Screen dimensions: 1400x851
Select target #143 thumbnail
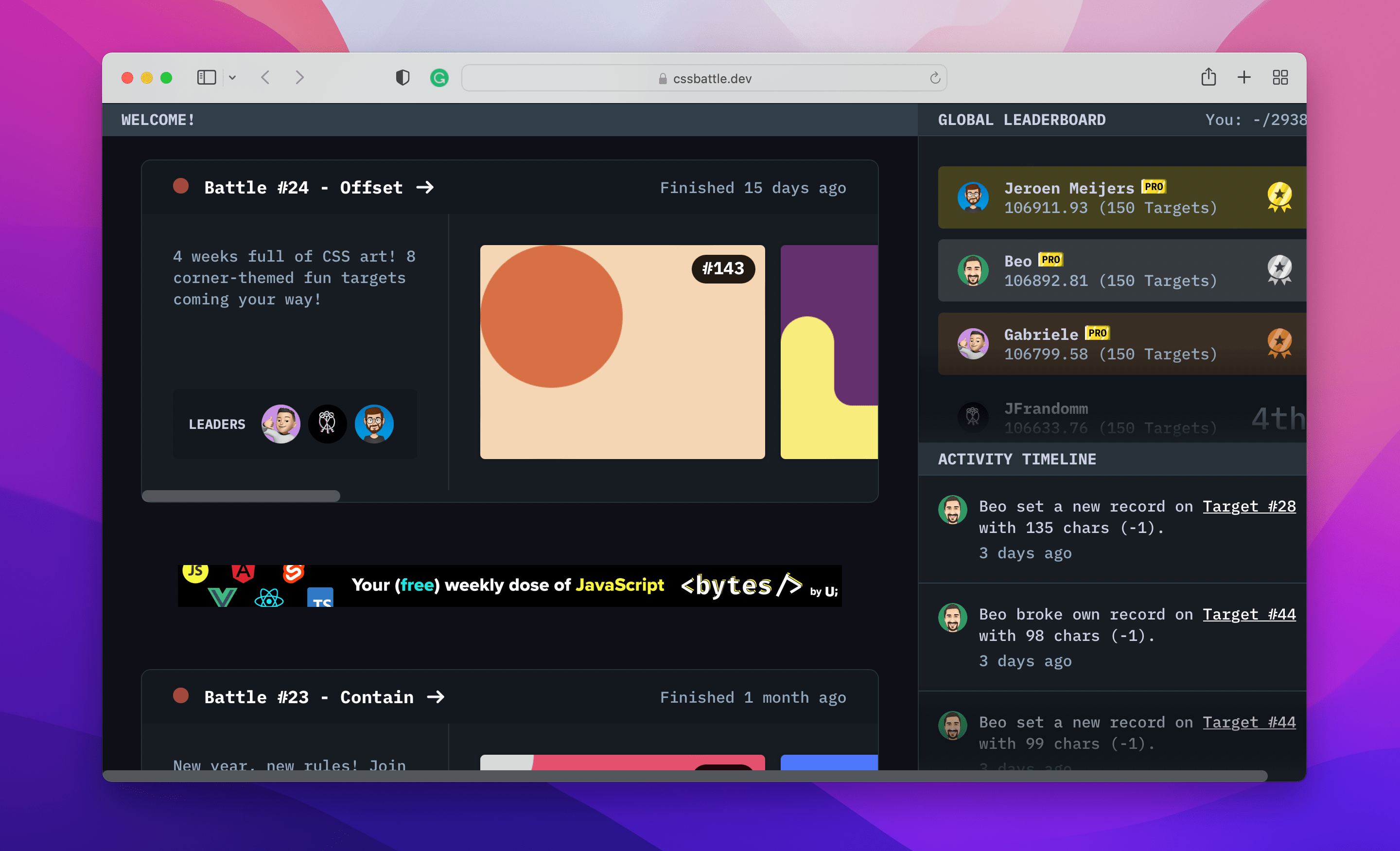[x=622, y=352]
